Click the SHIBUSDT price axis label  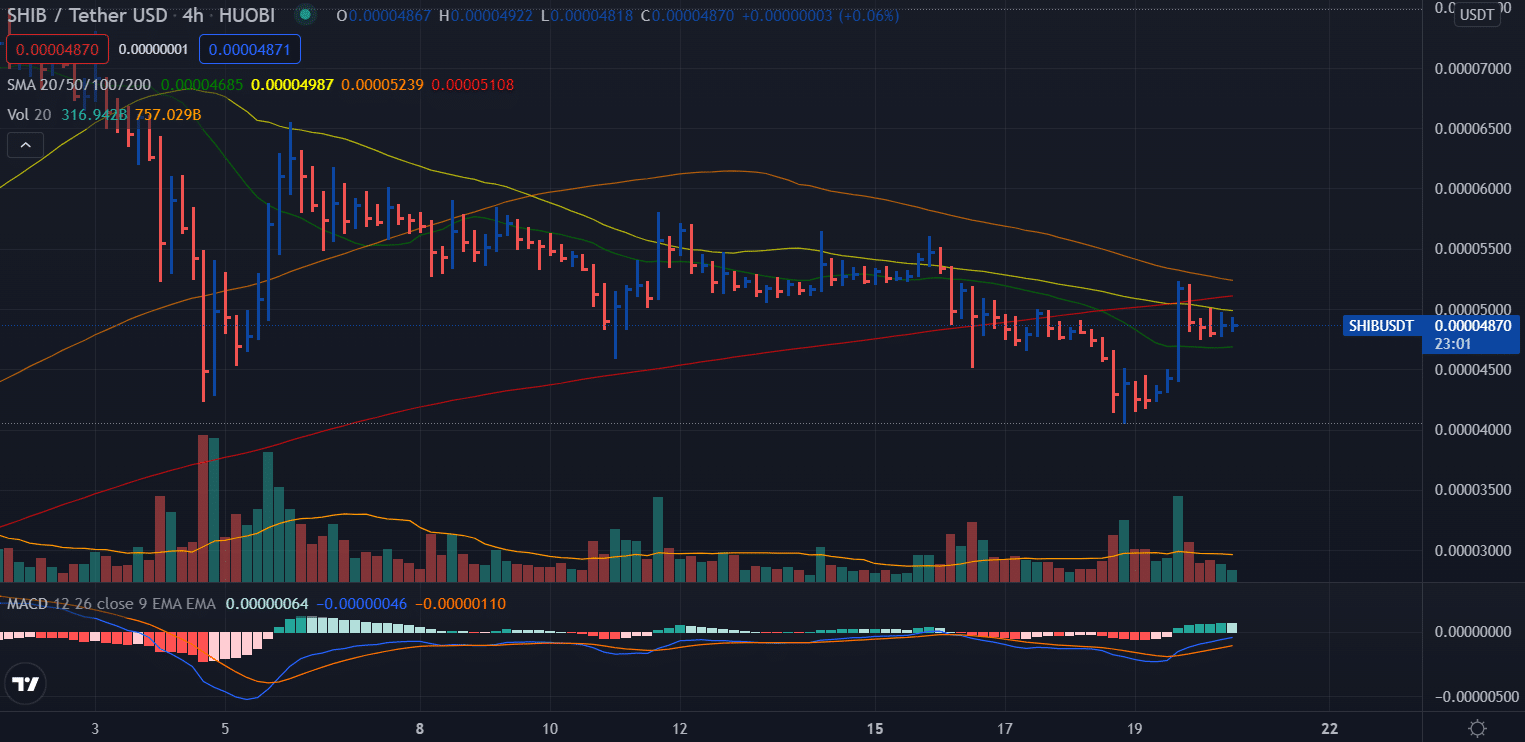[1381, 326]
